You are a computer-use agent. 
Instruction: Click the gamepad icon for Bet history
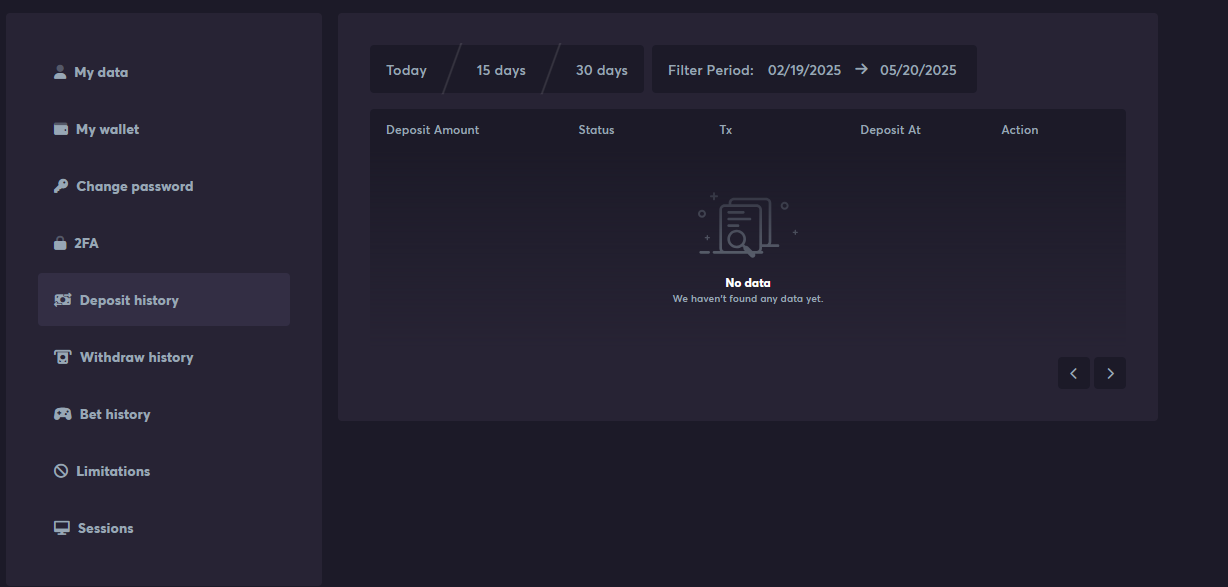pyautogui.click(x=63, y=414)
